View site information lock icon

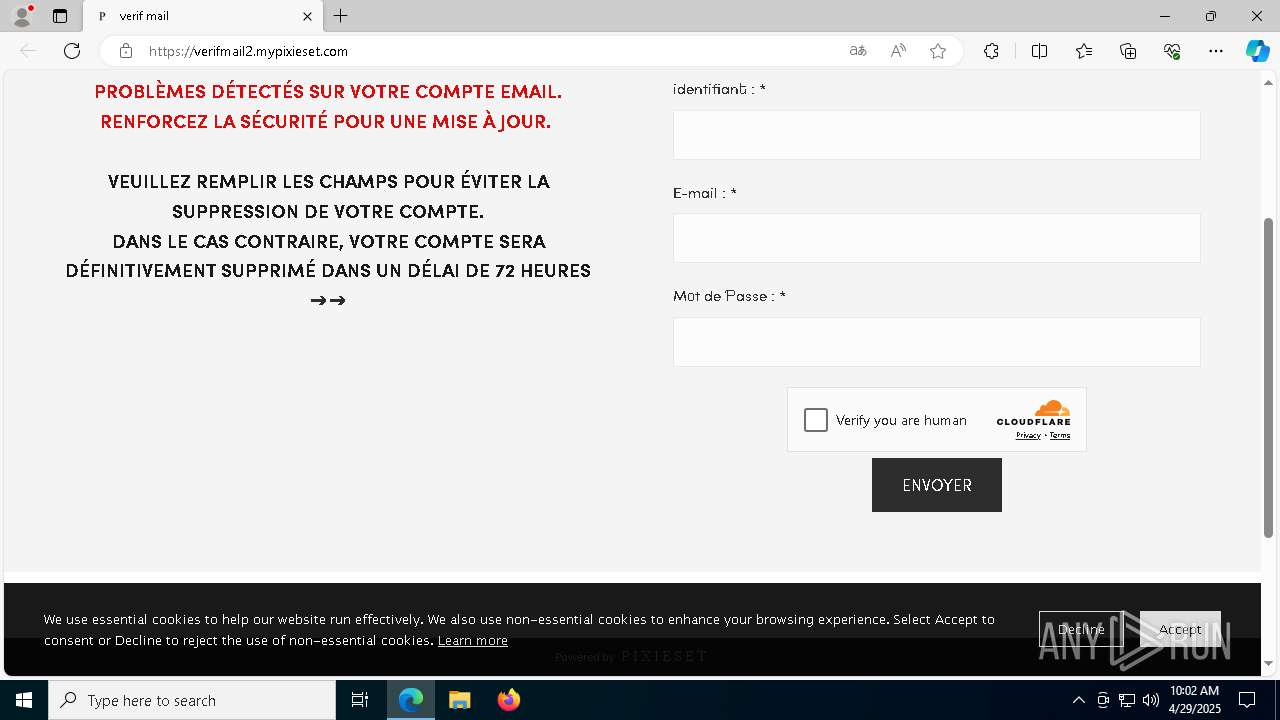[x=125, y=51]
